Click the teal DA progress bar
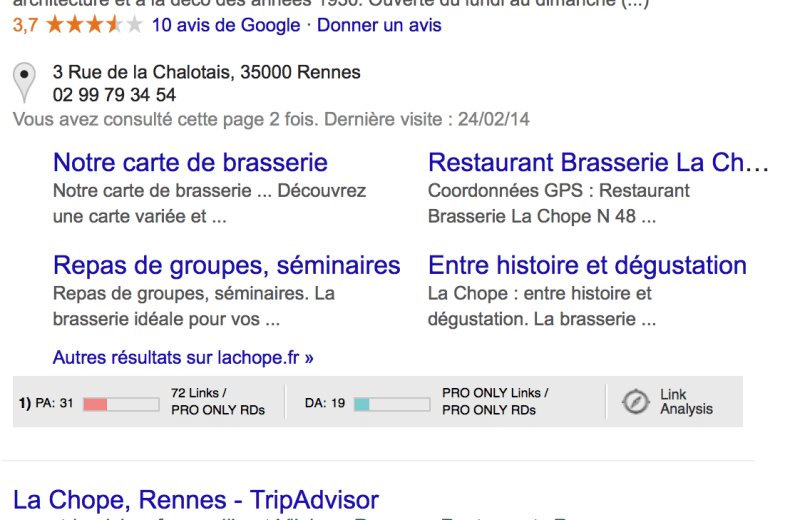 (x=392, y=404)
